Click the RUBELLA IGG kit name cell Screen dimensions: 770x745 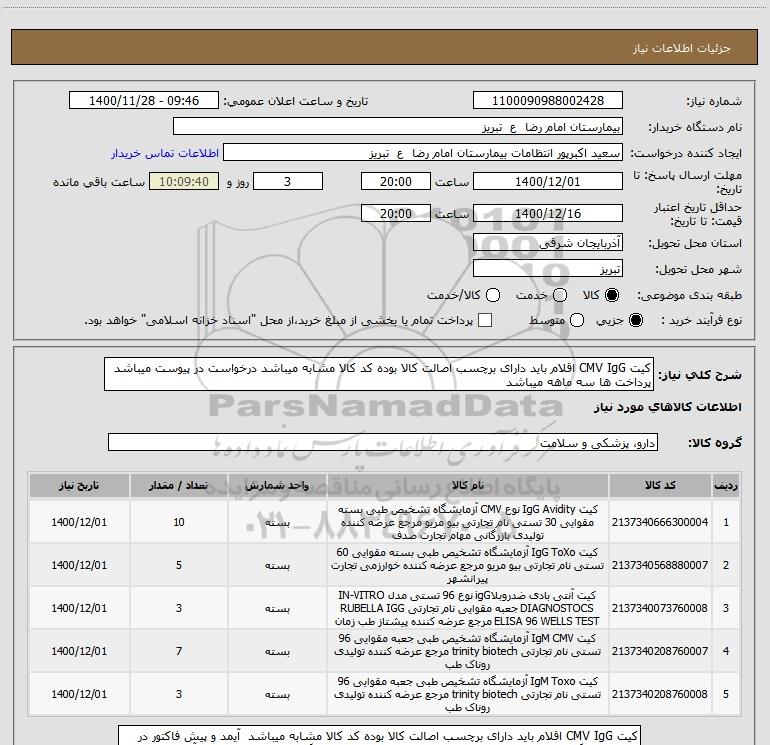pyautogui.click(x=468, y=608)
